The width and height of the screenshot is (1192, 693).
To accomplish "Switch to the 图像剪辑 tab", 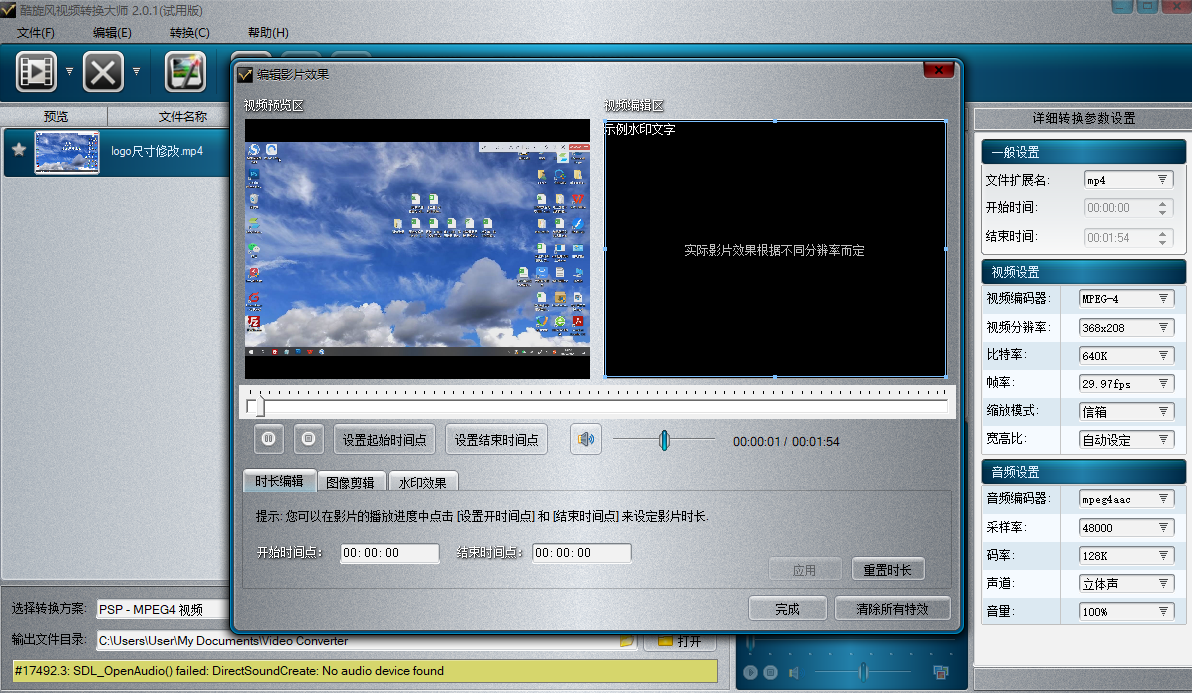I will [x=350, y=483].
